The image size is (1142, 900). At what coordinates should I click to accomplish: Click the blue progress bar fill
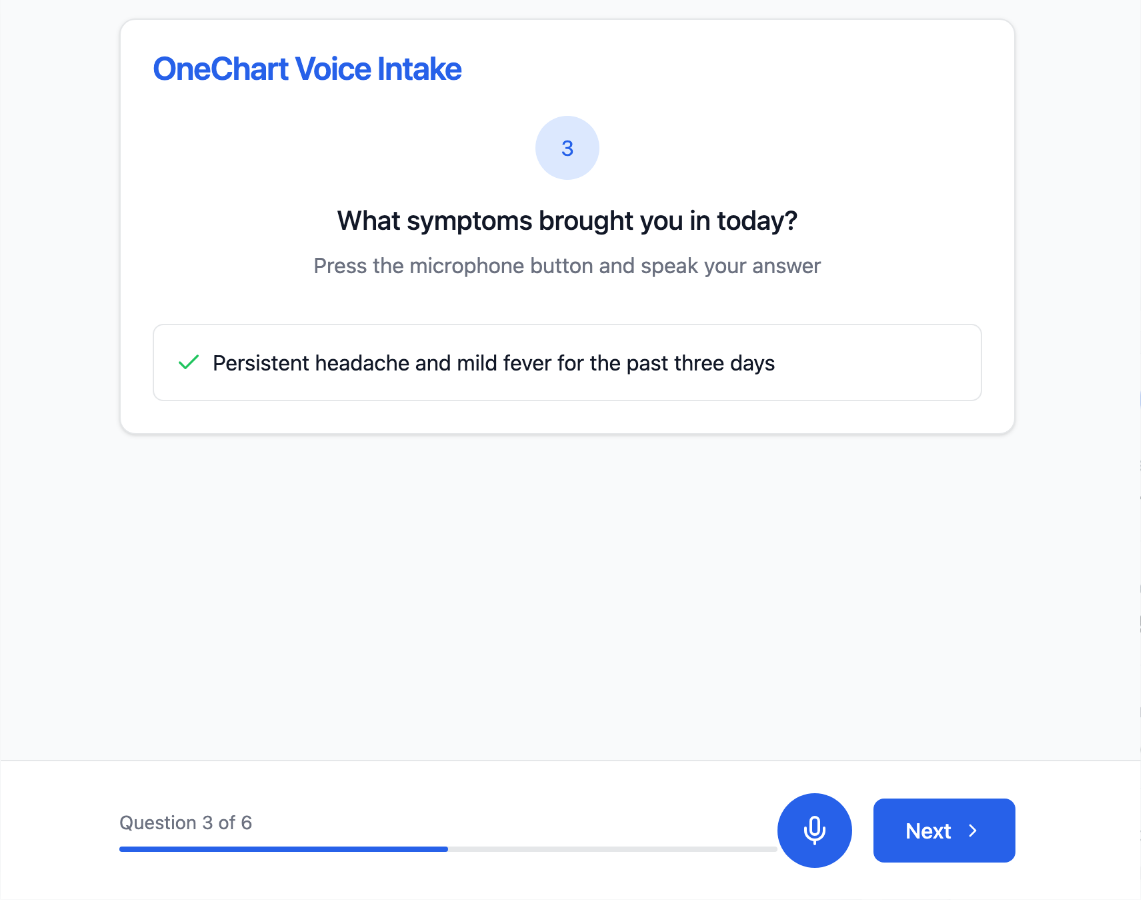[x=283, y=849]
